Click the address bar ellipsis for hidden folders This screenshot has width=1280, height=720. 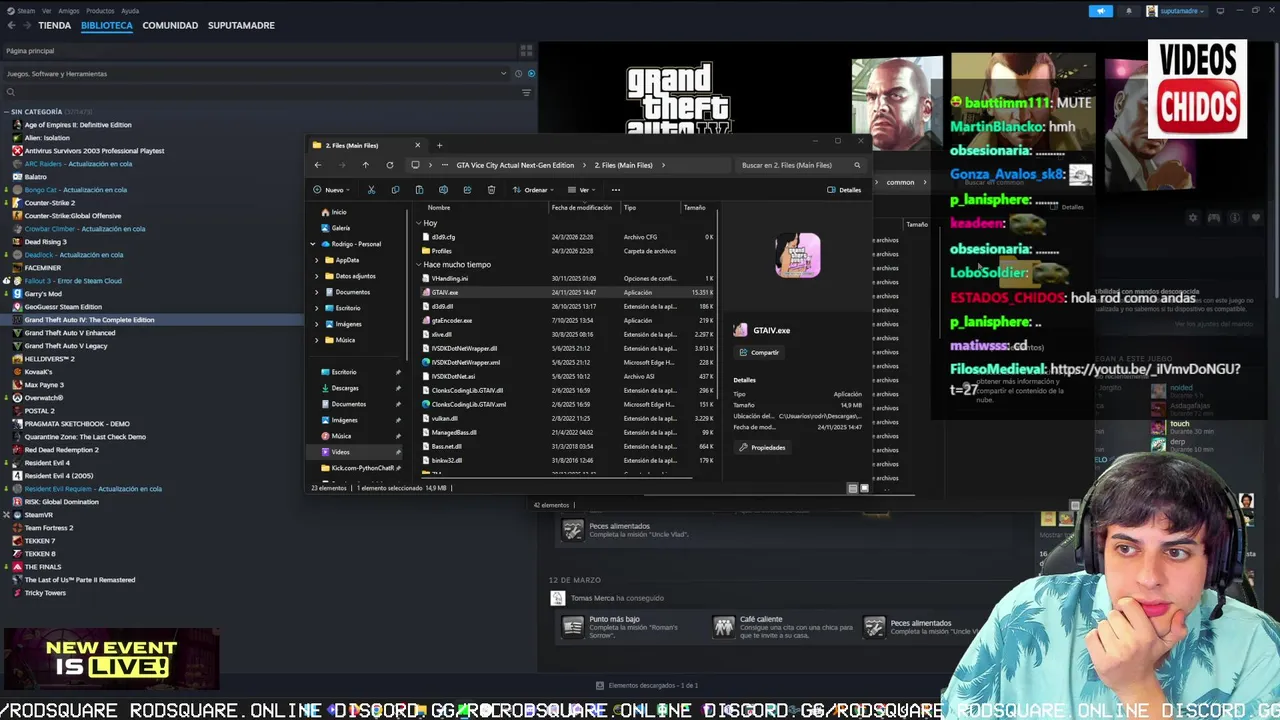tap(445, 165)
